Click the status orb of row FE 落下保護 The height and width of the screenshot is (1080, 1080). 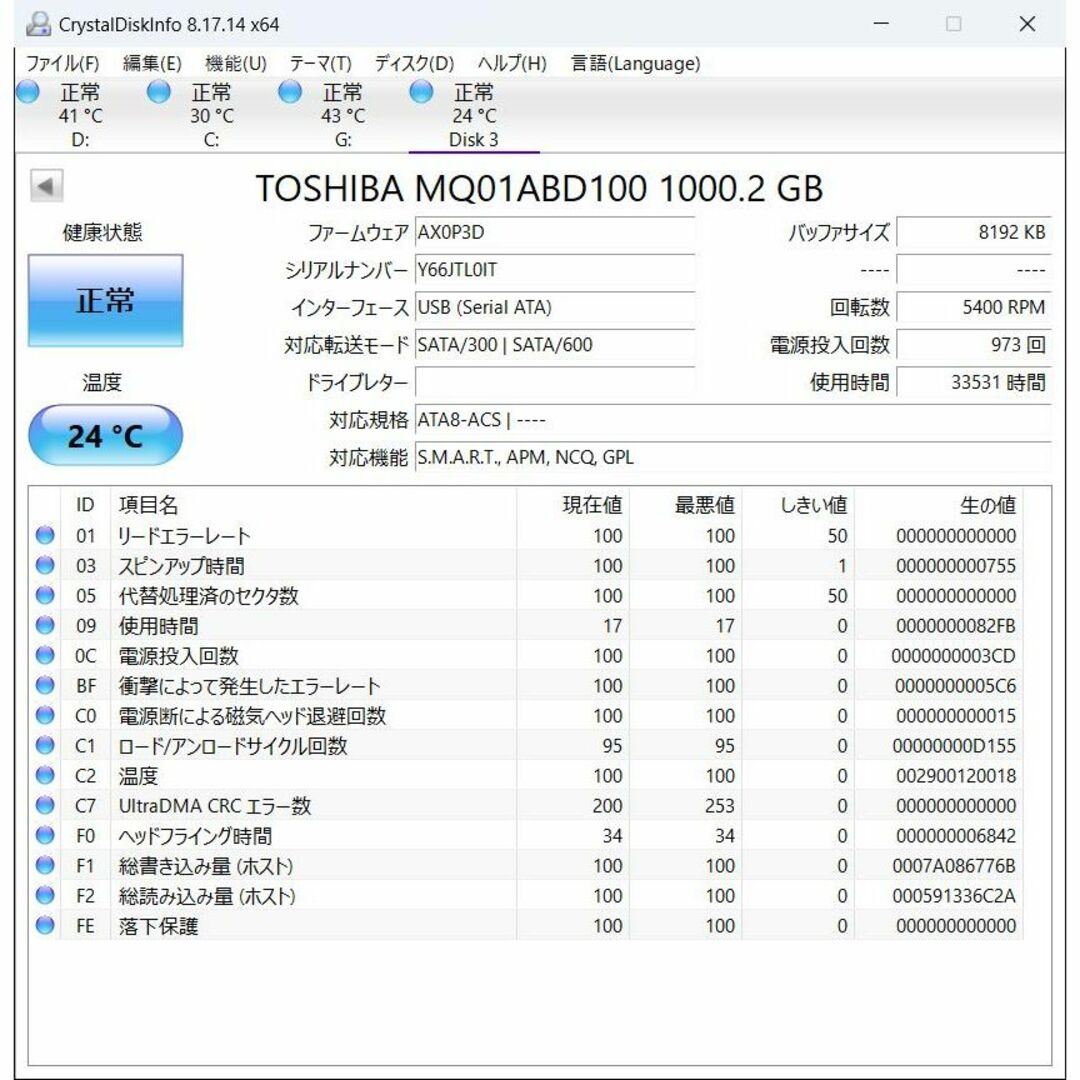45,926
